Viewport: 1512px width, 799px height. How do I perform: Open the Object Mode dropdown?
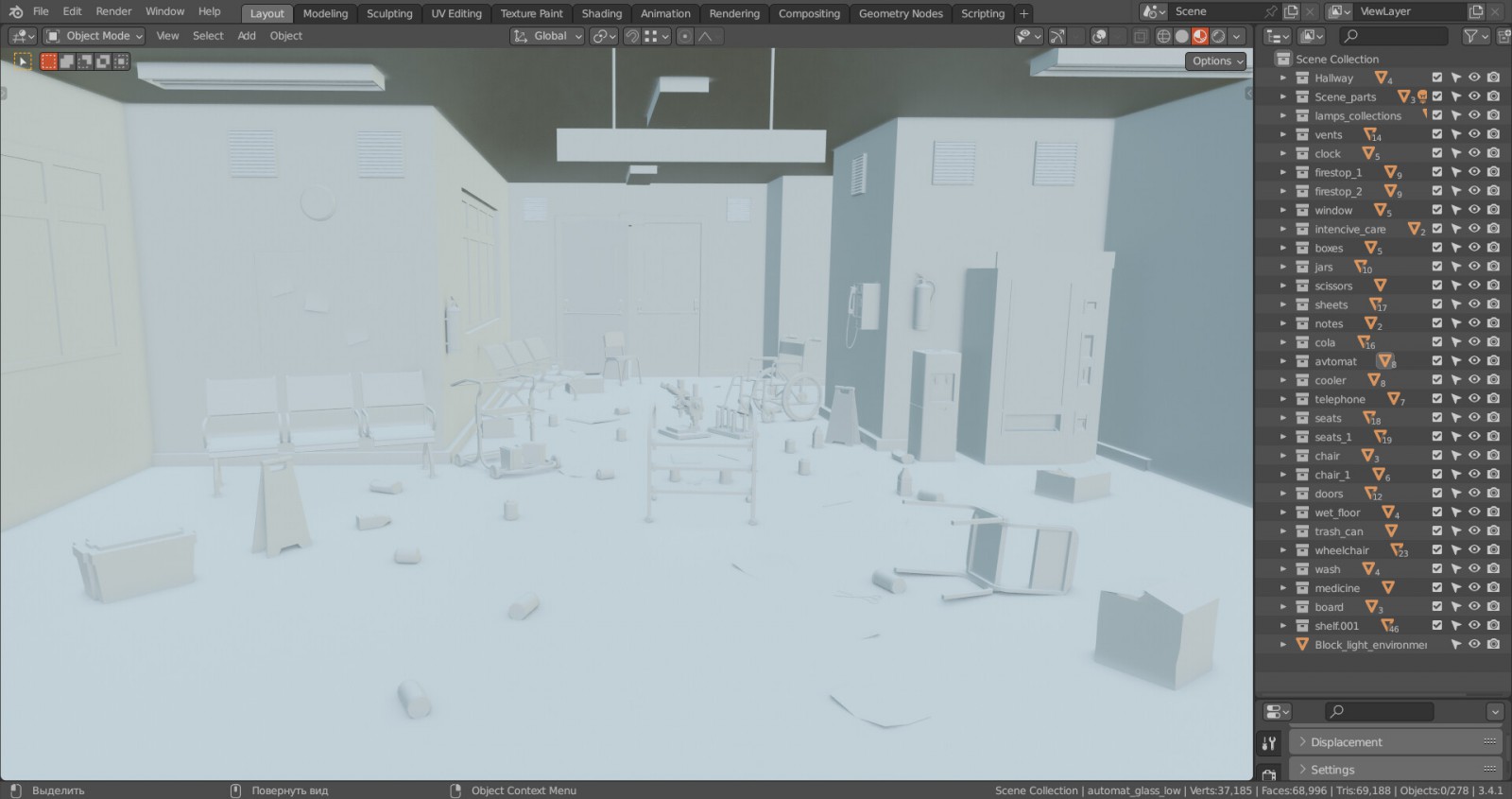[94, 36]
